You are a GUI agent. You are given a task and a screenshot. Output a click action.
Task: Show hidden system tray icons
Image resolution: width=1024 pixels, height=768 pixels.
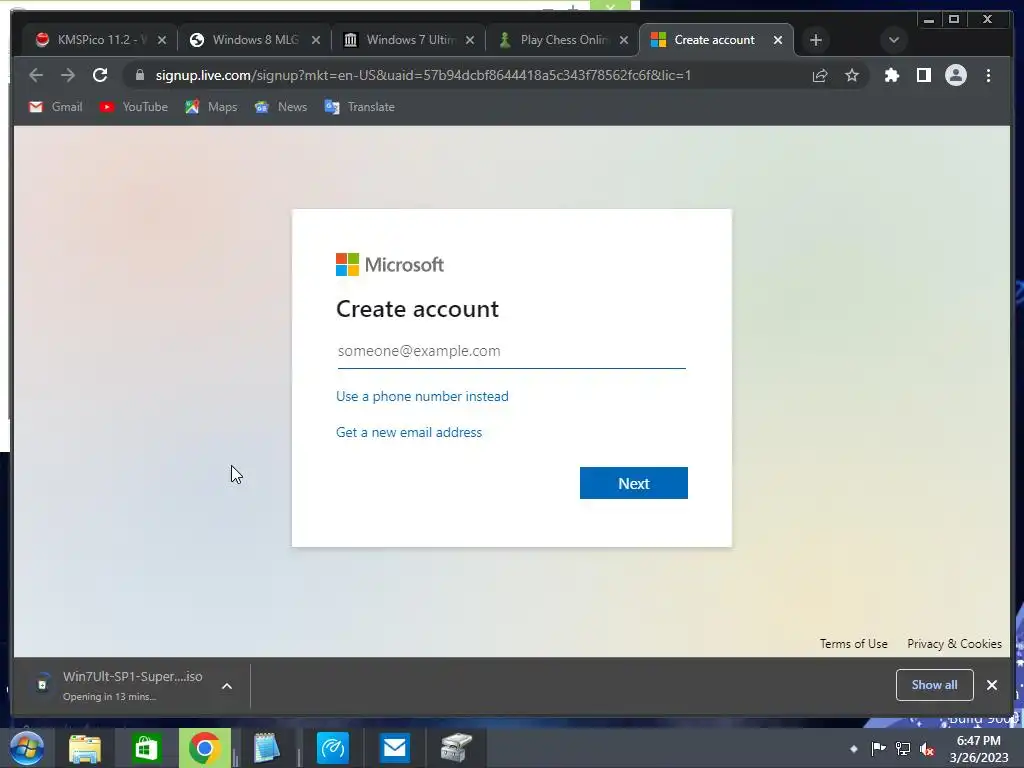pyautogui.click(x=853, y=749)
